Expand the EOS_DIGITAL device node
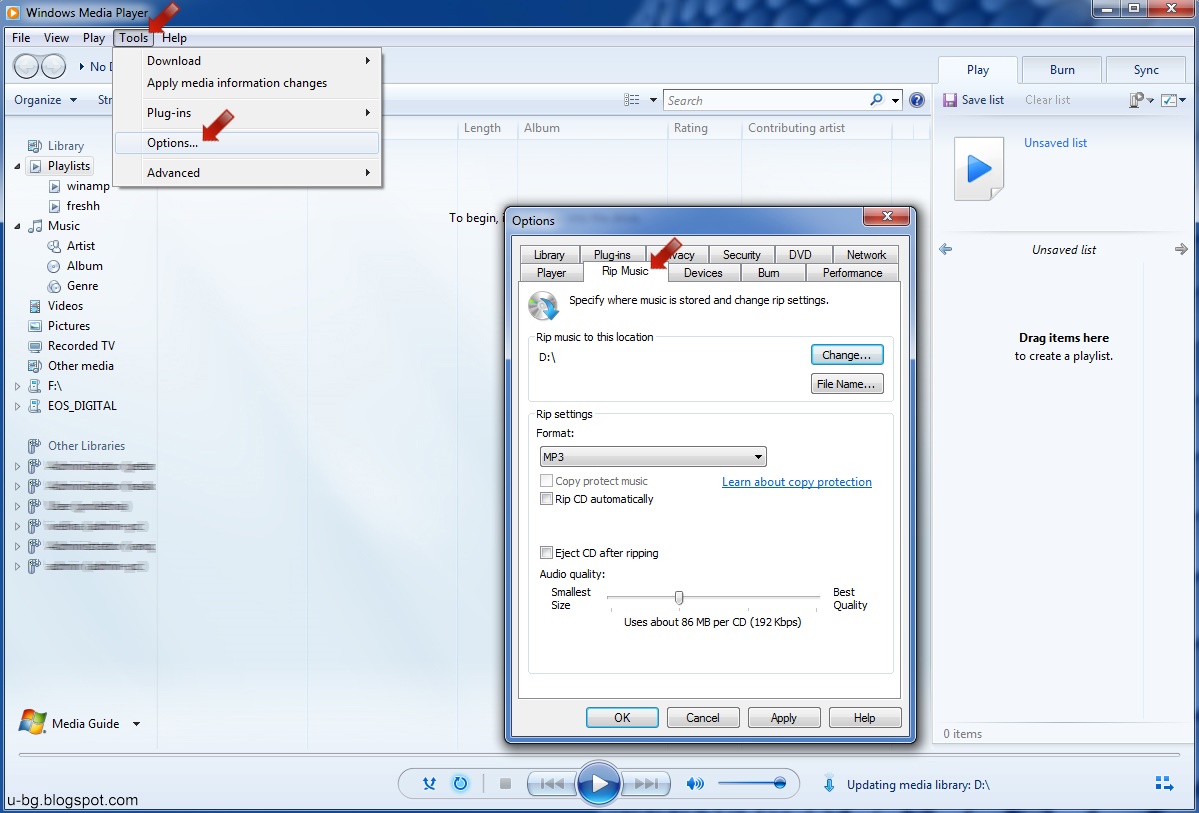The width and height of the screenshot is (1199, 813). (18, 406)
